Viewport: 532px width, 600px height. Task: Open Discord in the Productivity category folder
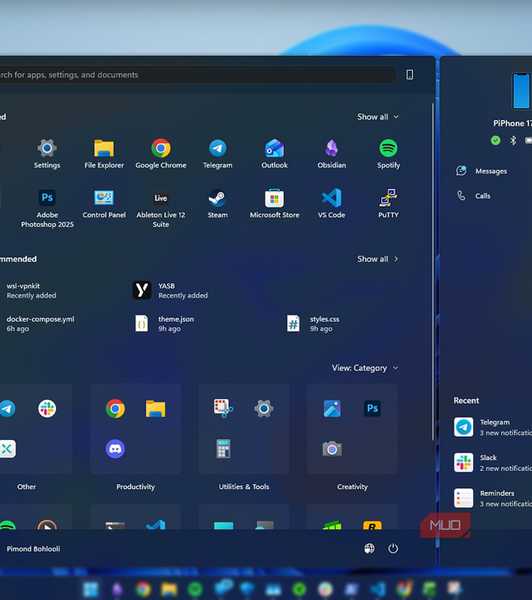pos(115,448)
